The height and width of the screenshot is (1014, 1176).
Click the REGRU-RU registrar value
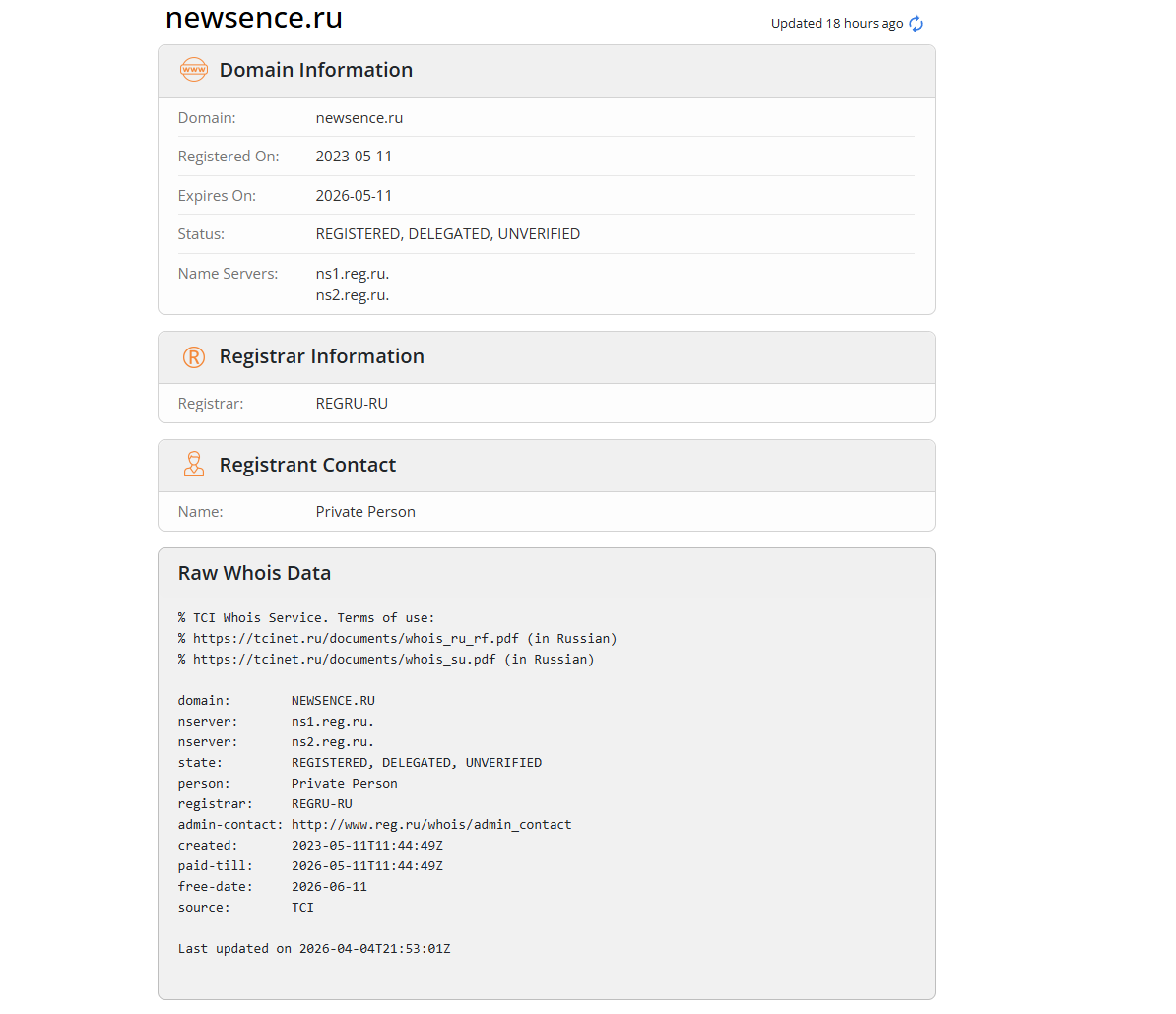coord(352,404)
